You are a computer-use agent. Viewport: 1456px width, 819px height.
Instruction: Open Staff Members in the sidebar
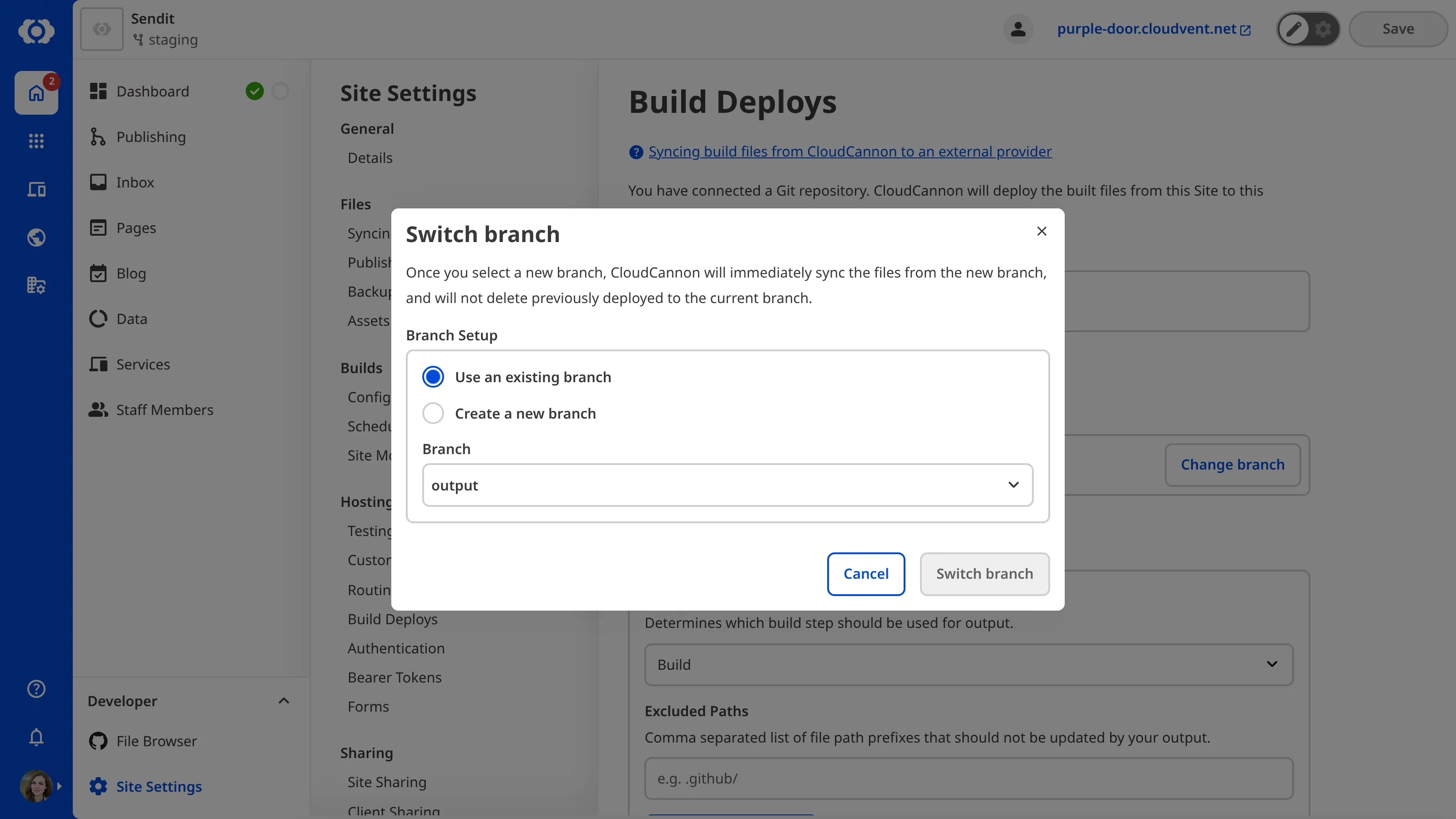pos(164,410)
